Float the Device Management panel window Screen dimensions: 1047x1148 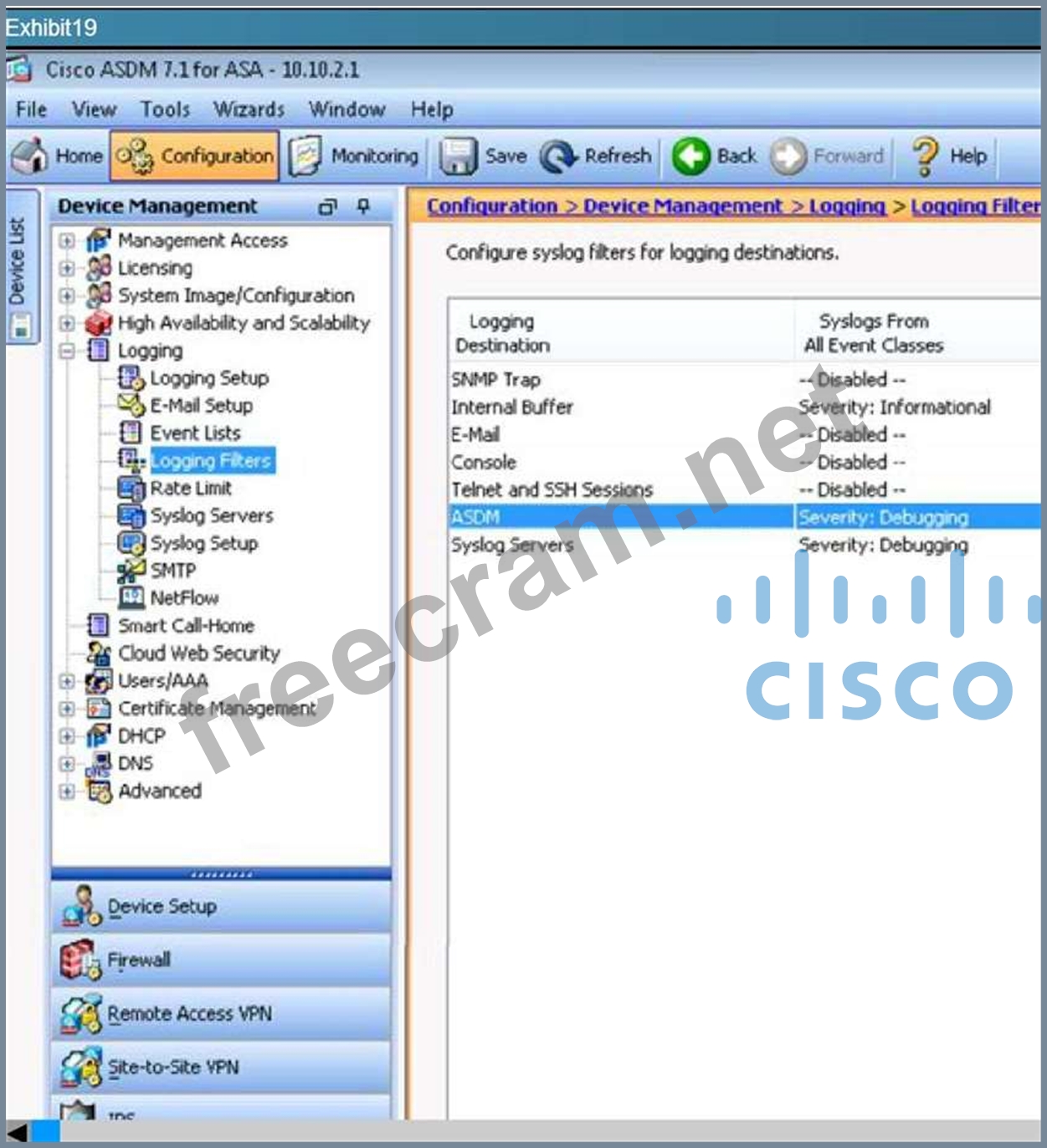[x=328, y=207]
